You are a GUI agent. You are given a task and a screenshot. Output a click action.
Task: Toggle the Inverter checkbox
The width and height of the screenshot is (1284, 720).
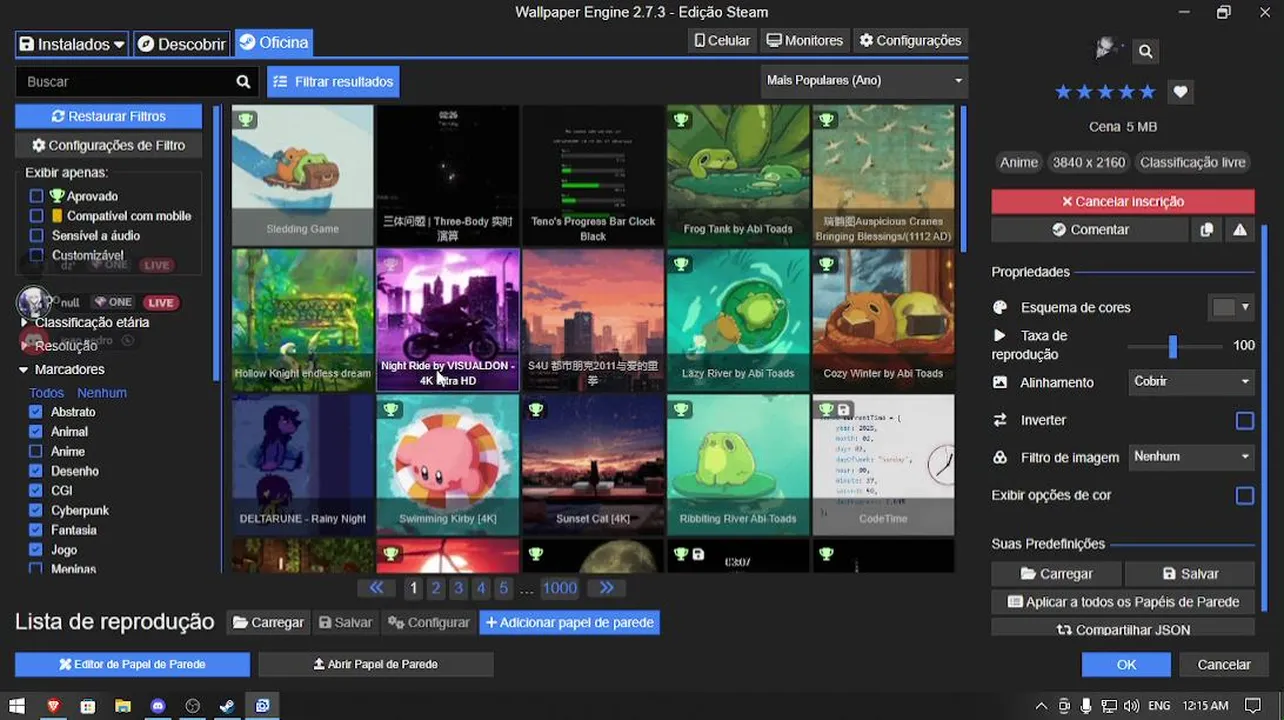[1245, 421]
